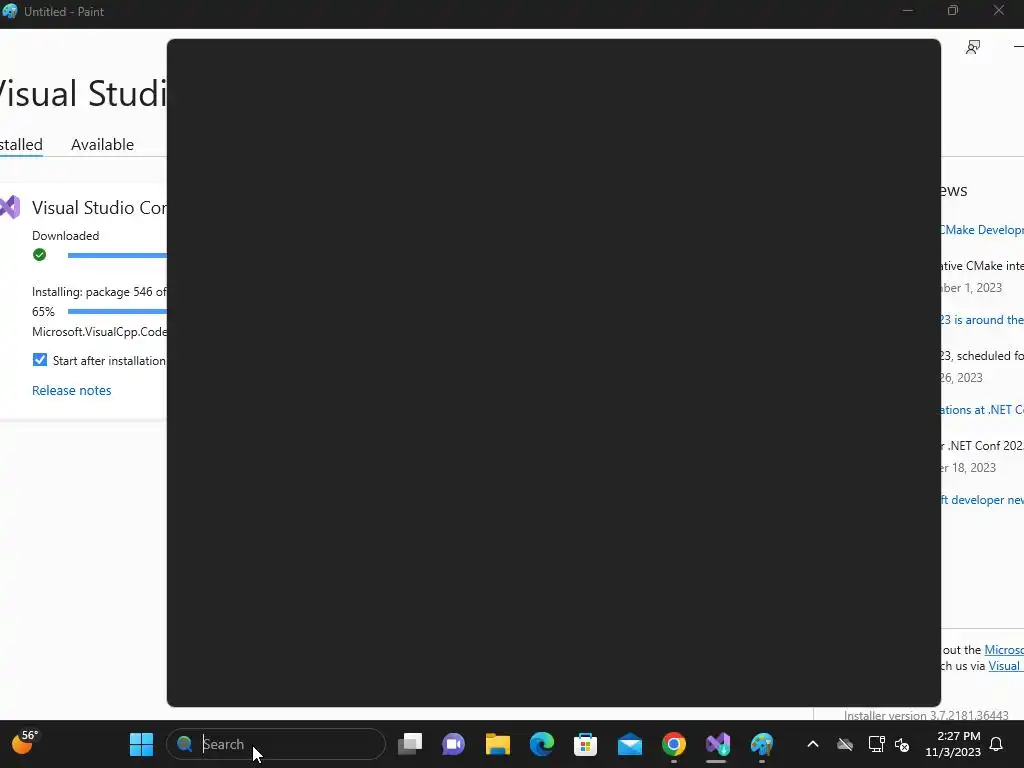This screenshot has height=768, width=1024.
Task: Open the 'ft developer news' link
Action: click(x=982, y=500)
